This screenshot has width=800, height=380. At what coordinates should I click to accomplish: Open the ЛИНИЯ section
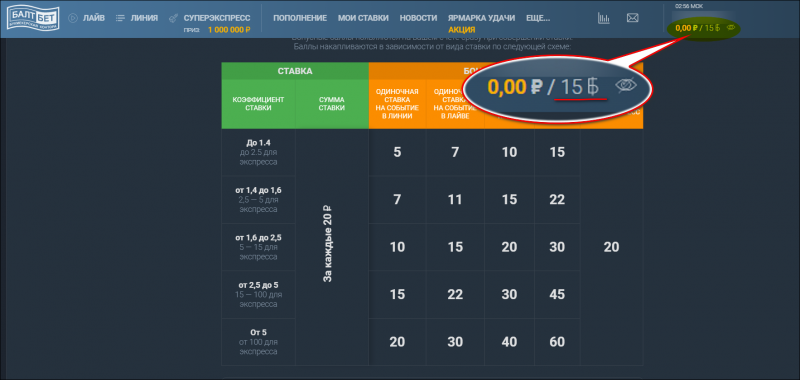point(144,18)
